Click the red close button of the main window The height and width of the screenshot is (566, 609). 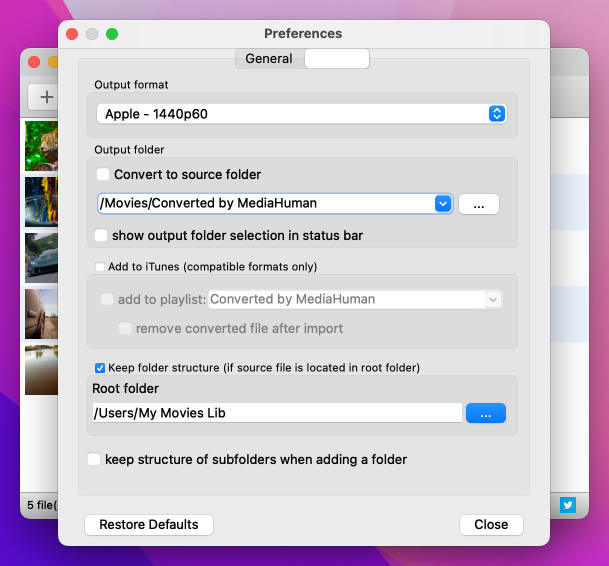coord(34,62)
